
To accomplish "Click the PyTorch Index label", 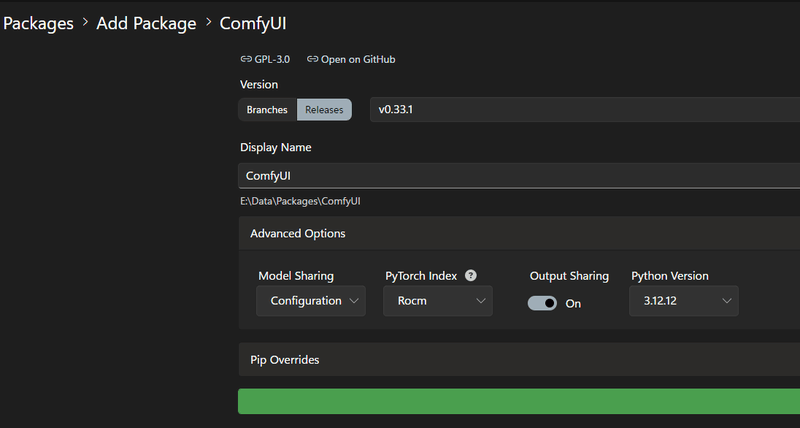I will (x=421, y=276).
